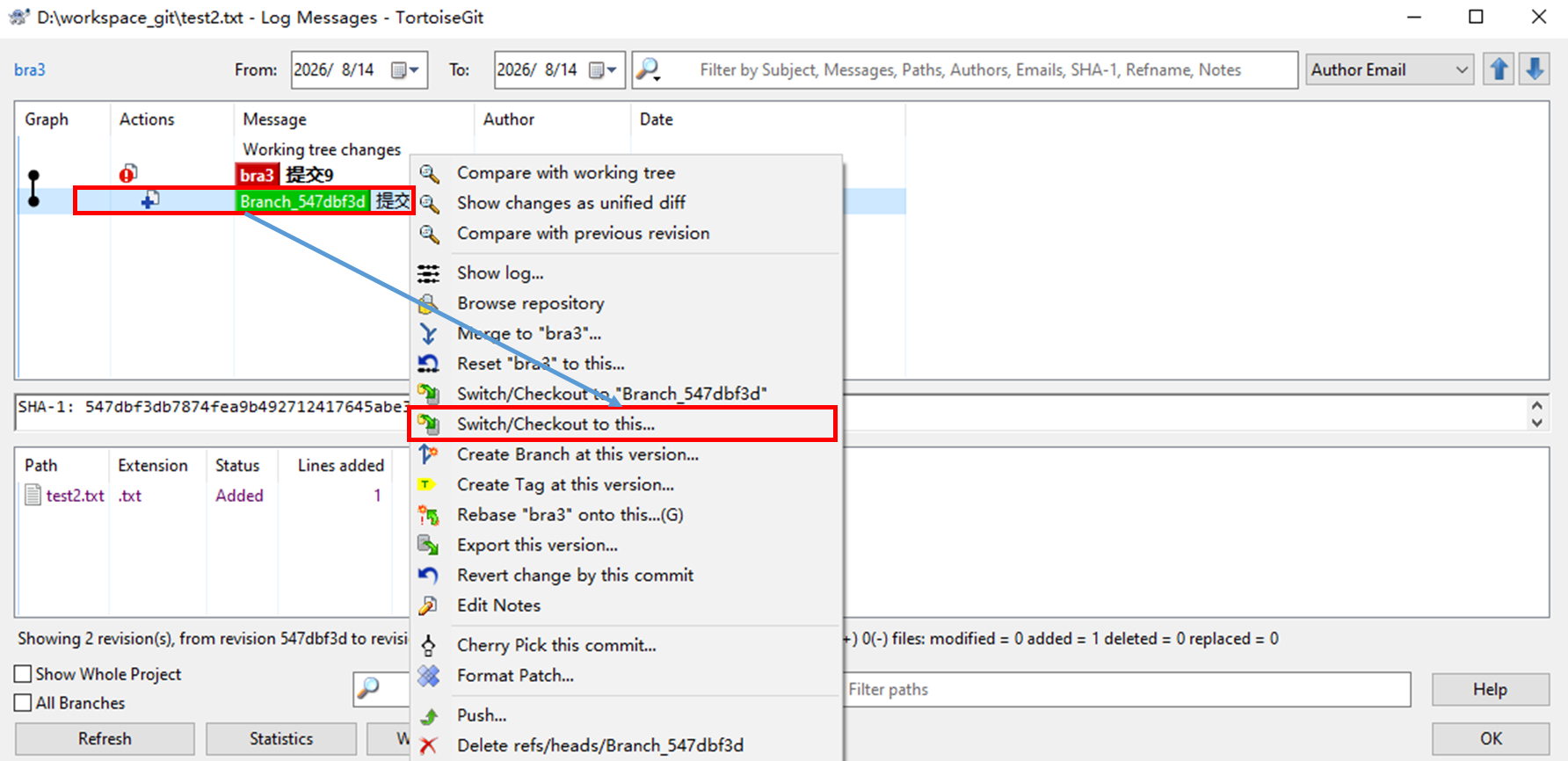Confirm with the OK button
Screen dimensions: 1568x761
tap(1491, 739)
